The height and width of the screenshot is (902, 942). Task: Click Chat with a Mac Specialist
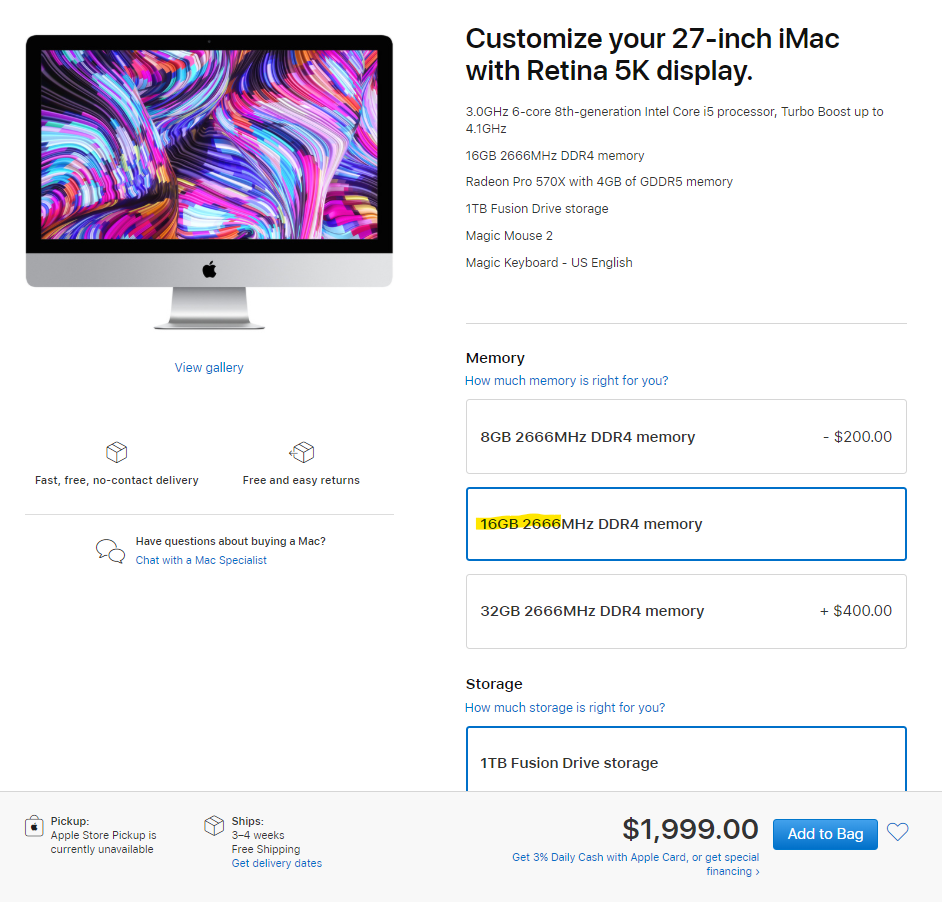201,560
